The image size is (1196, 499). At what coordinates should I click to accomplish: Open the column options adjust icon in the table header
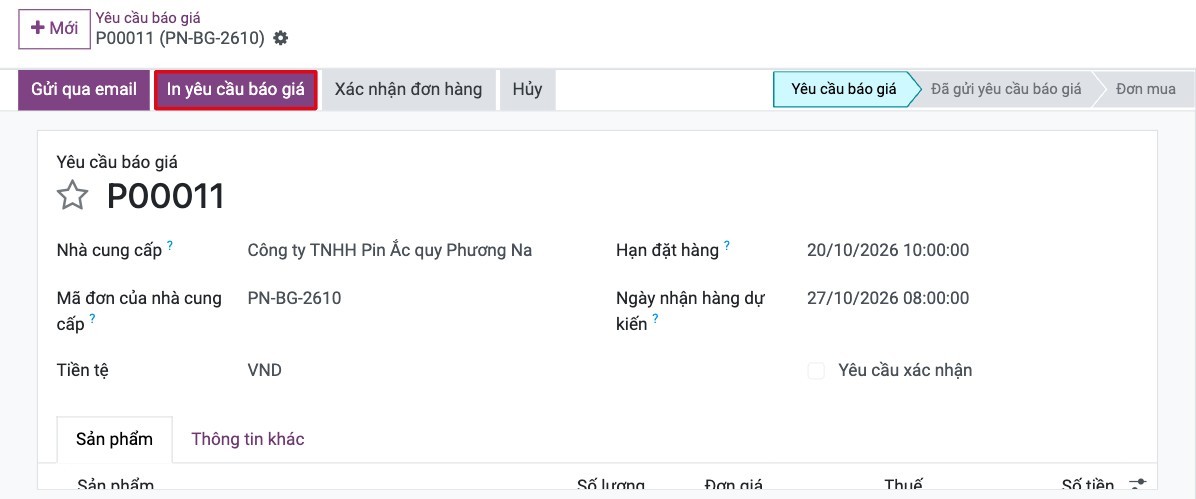[x=1137, y=484]
